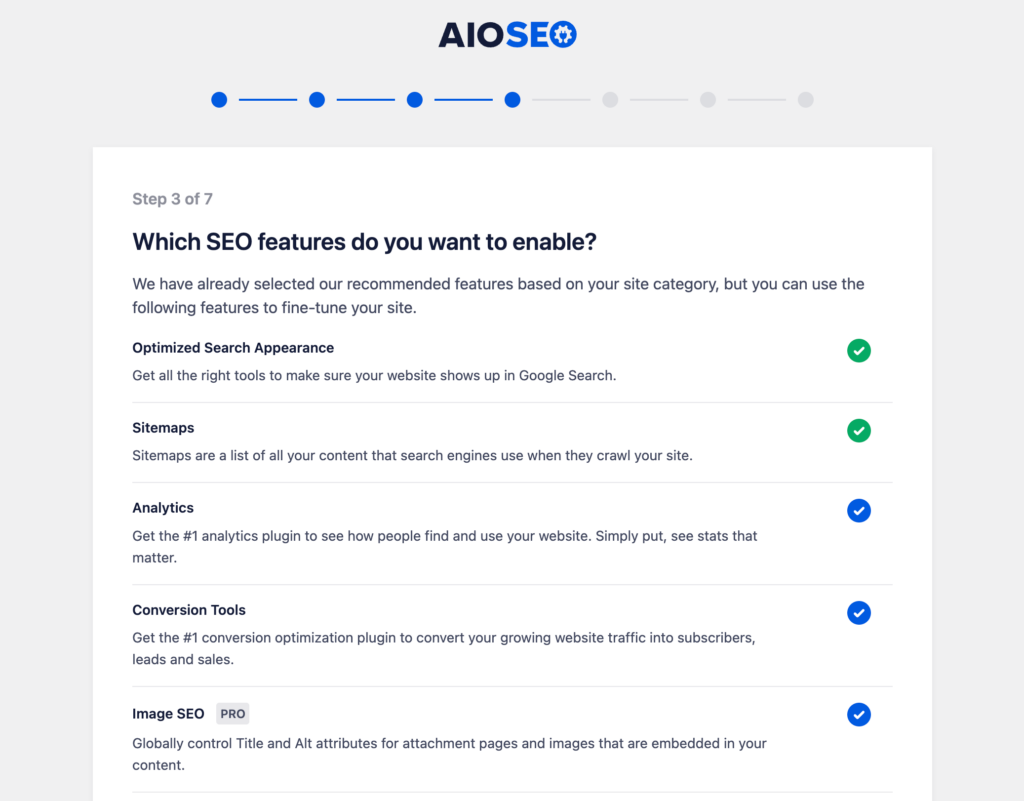This screenshot has width=1024, height=801.
Task: Click the Analytics feature title
Action: click(162, 507)
